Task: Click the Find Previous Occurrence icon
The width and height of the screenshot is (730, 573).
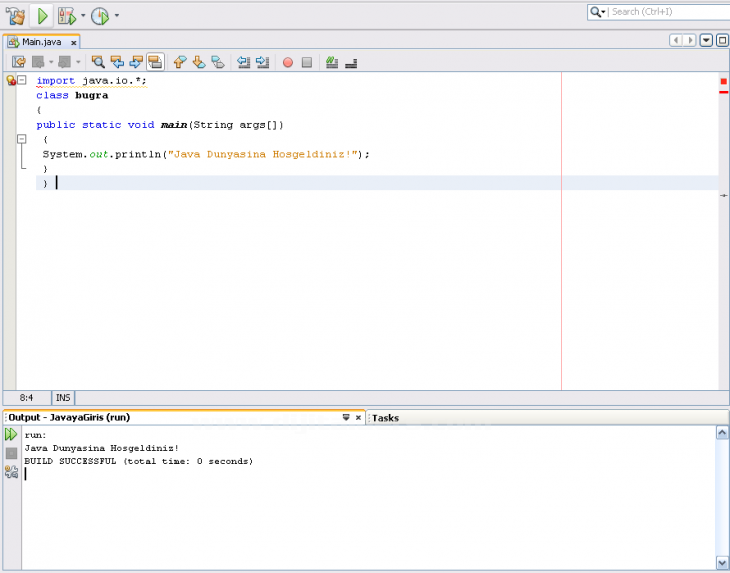Action: [117, 62]
